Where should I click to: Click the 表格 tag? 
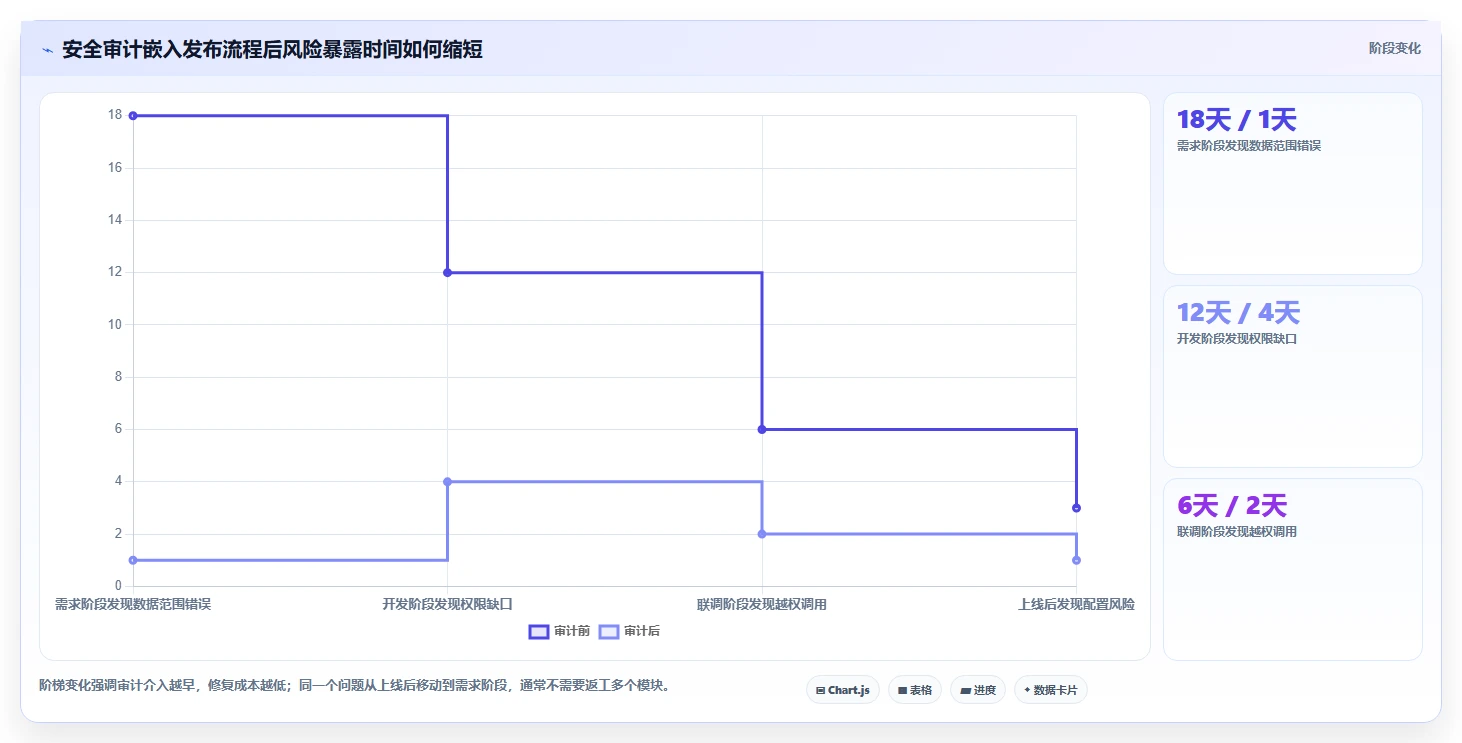(915, 690)
